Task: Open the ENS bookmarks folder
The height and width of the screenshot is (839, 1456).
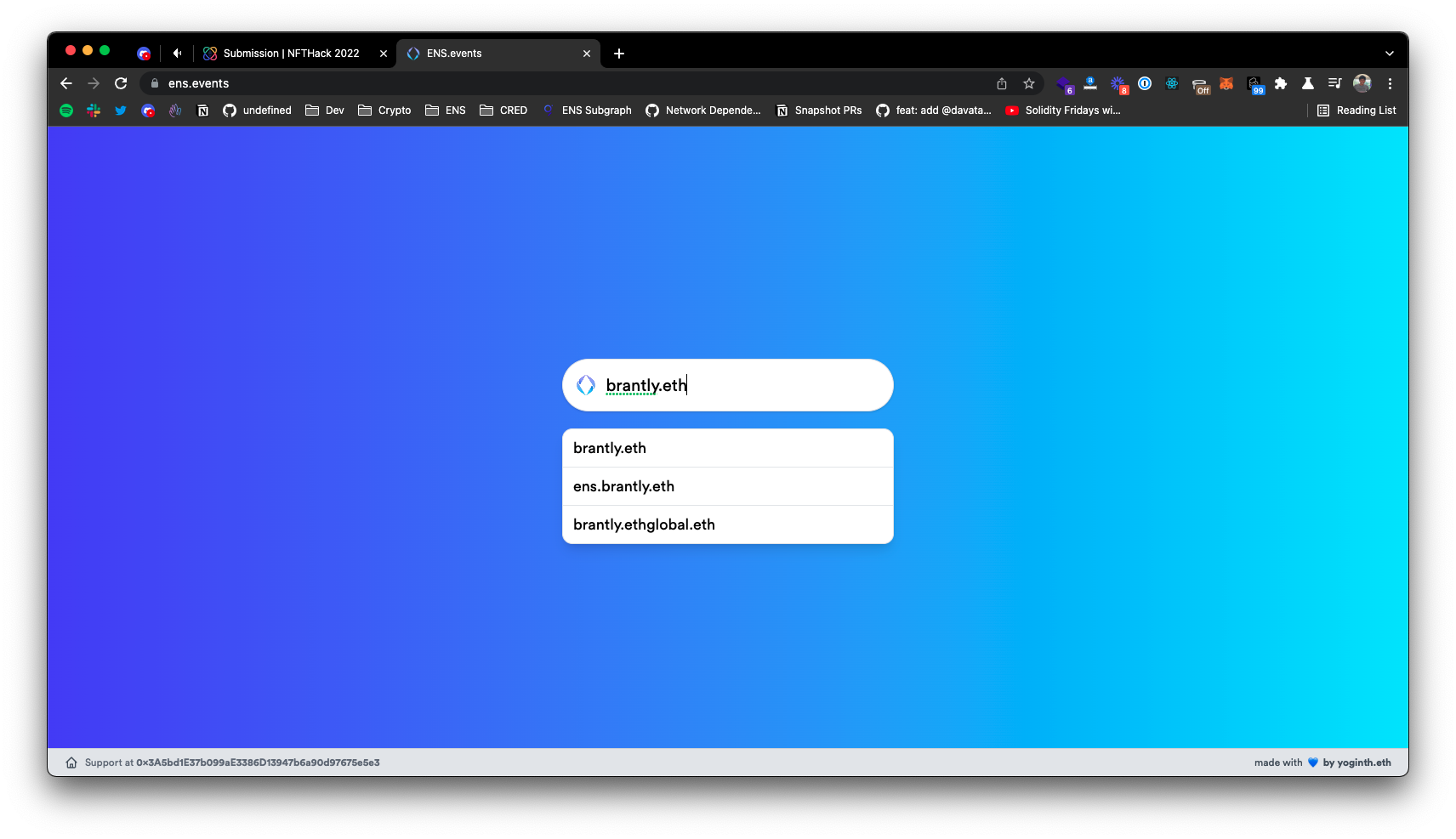Action: tap(446, 111)
